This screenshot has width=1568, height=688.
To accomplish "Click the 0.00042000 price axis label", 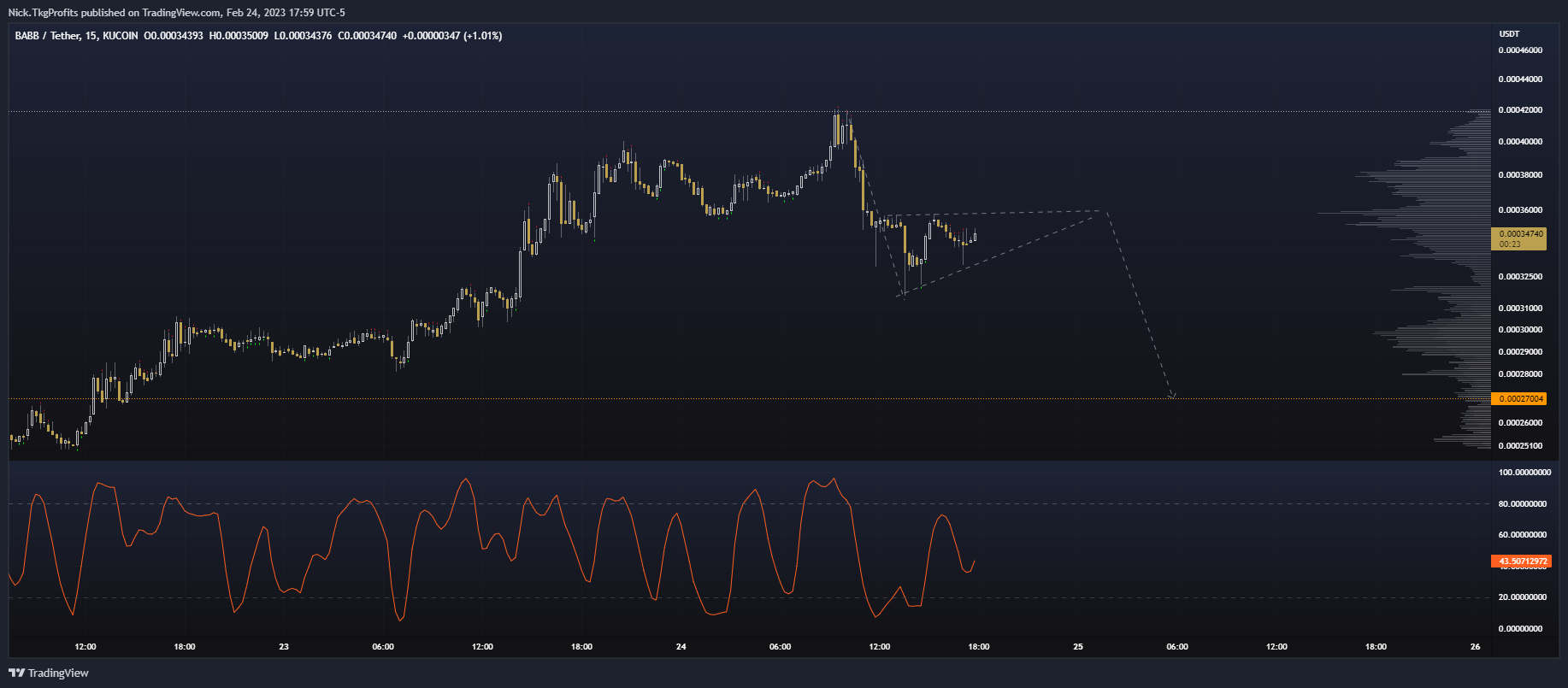I will pyautogui.click(x=1521, y=110).
